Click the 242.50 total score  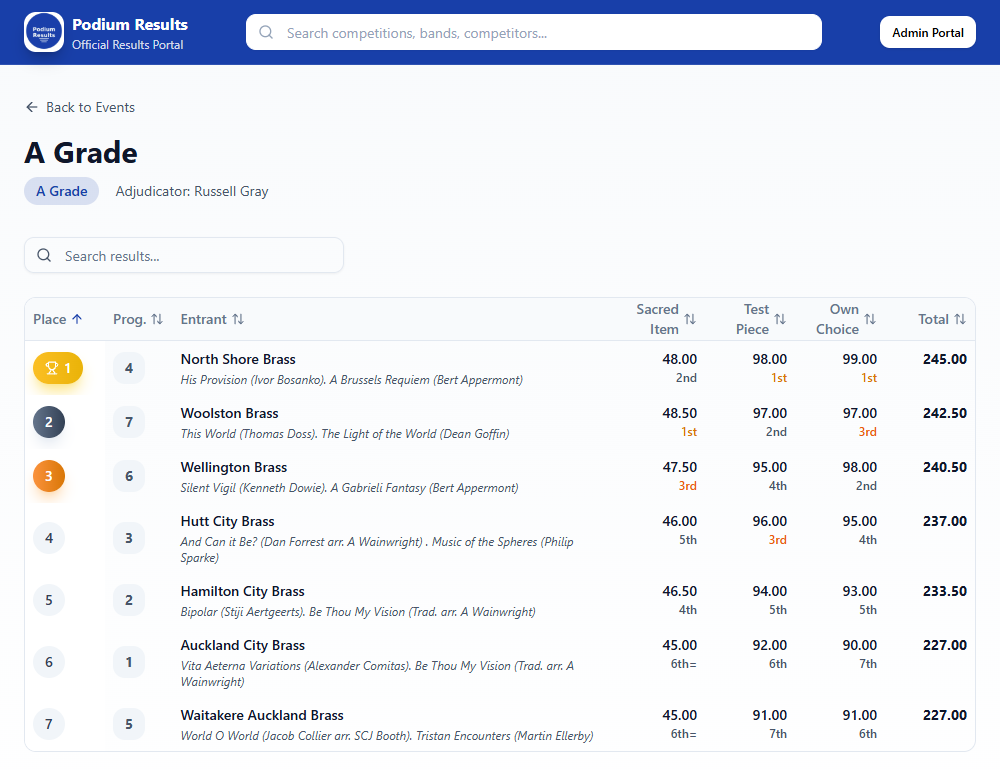pyautogui.click(x=945, y=413)
